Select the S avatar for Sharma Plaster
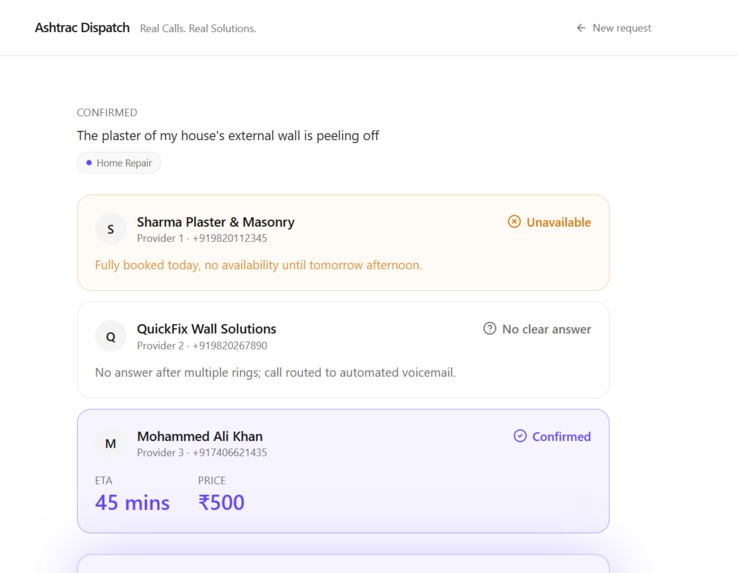 (111, 229)
